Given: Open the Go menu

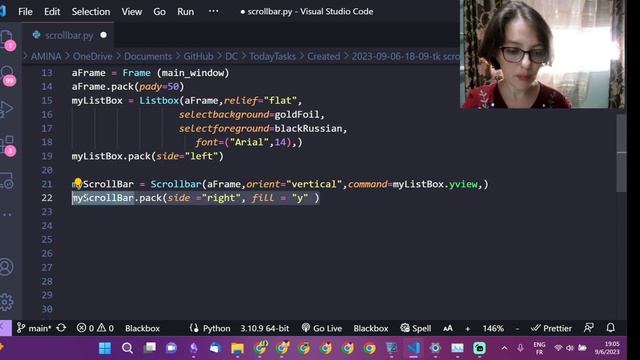Looking at the screenshot, I should coord(160,11).
